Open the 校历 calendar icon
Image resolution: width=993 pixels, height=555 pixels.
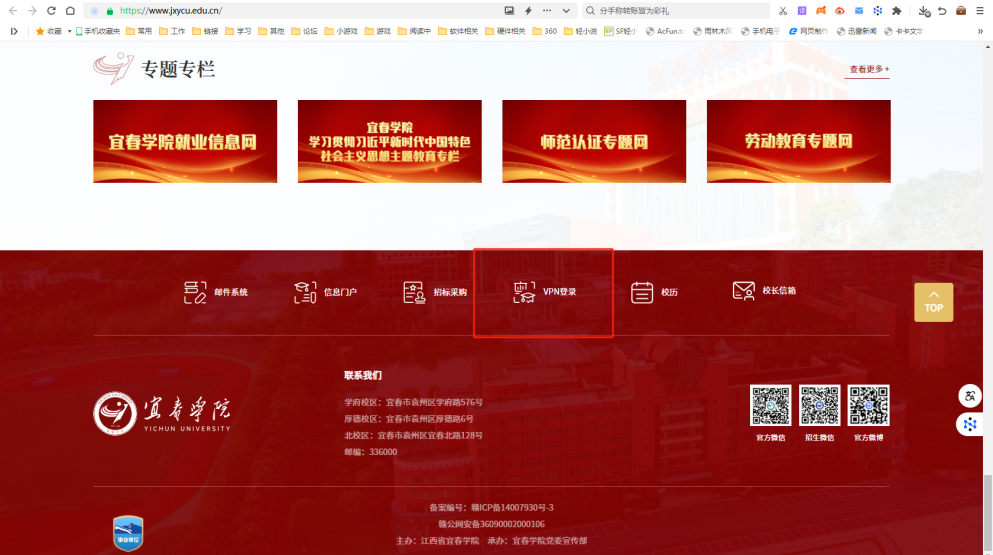642,292
